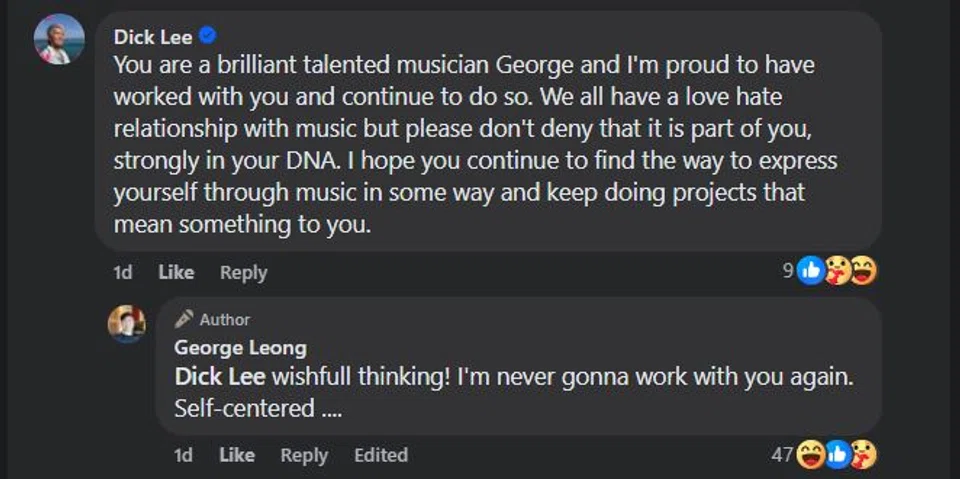The image size is (960, 479).
Task: Open the timestamp under George Leong's reply
Action: (183, 455)
